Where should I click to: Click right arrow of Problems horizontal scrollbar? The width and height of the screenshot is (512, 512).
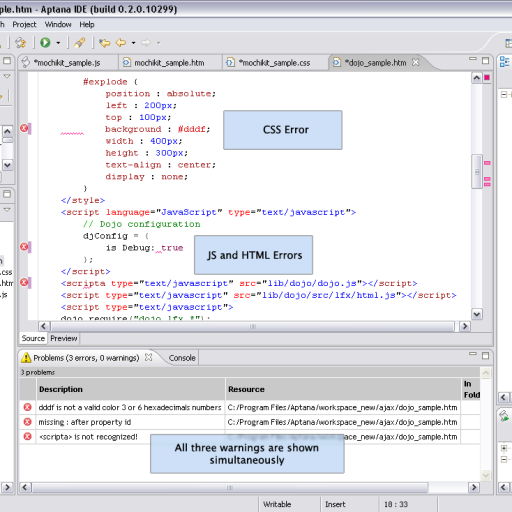[474, 487]
